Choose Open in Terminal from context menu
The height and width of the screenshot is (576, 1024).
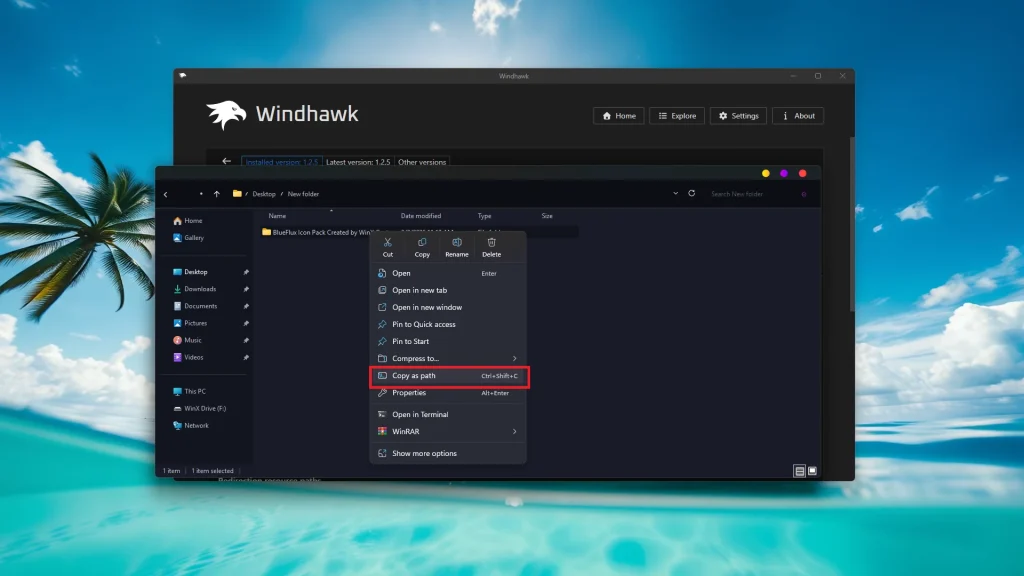420,414
